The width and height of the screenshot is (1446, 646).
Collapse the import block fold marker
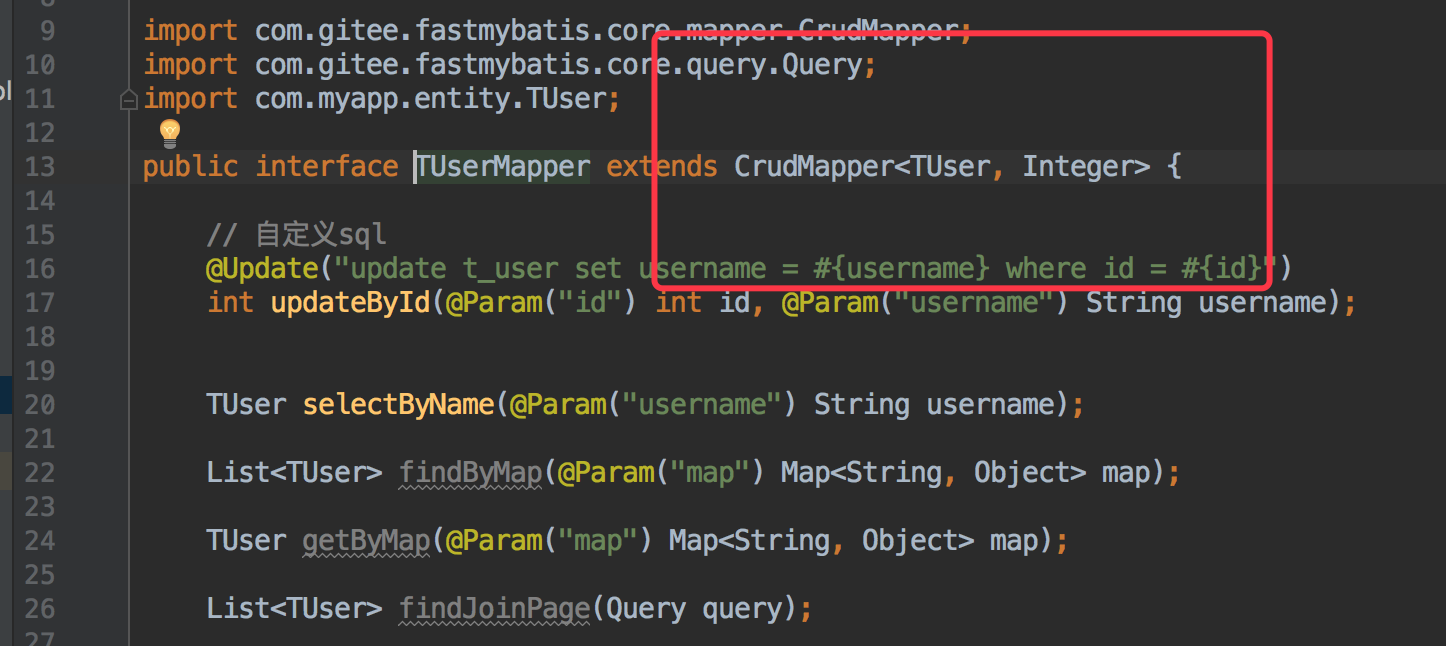pos(128,99)
